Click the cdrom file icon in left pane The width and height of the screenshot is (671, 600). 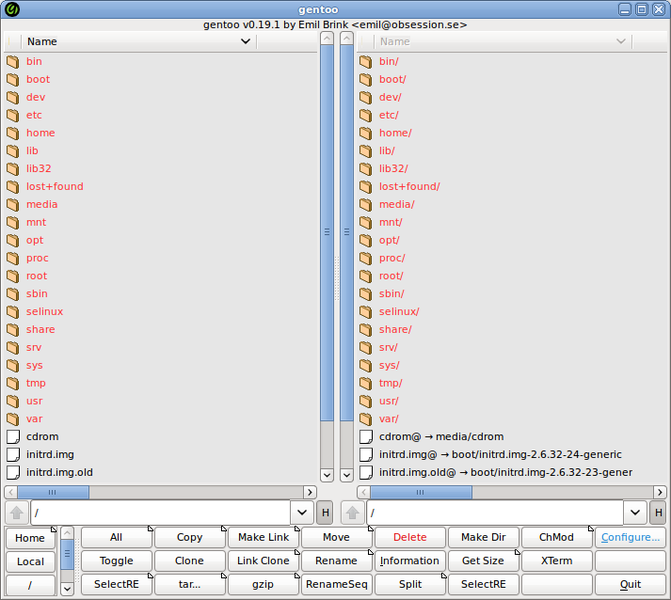13,437
